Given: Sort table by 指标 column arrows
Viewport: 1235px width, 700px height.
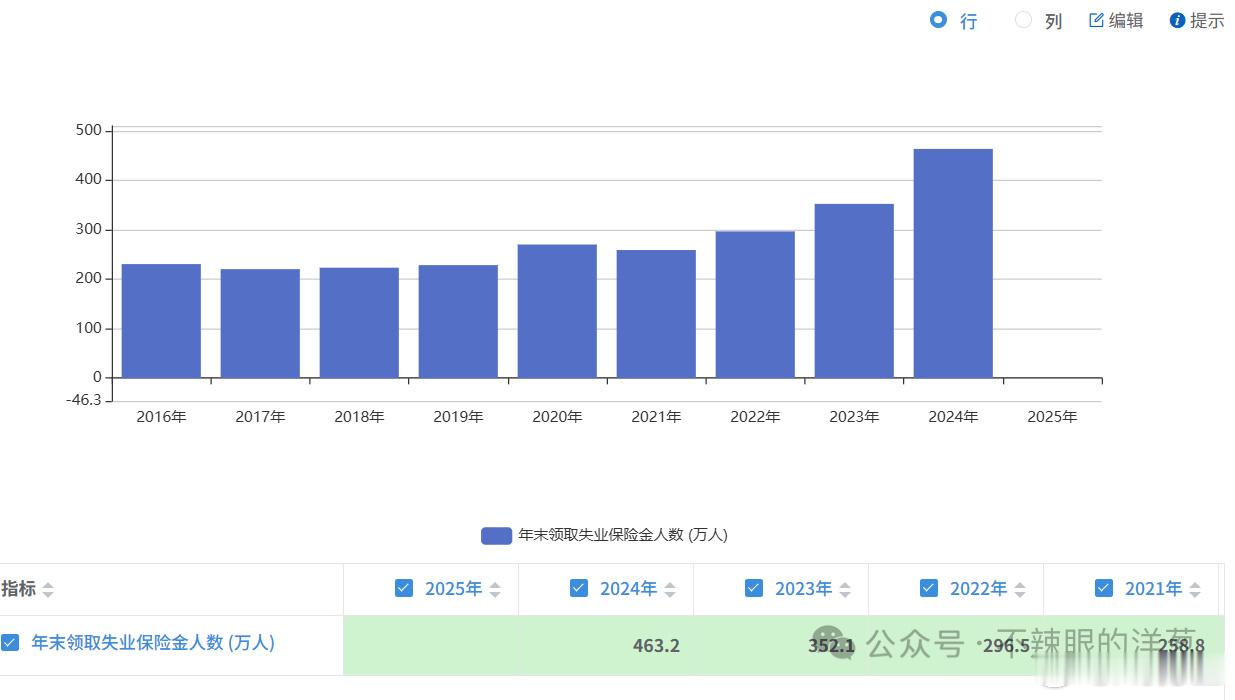Looking at the screenshot, I should pos(48,590).
